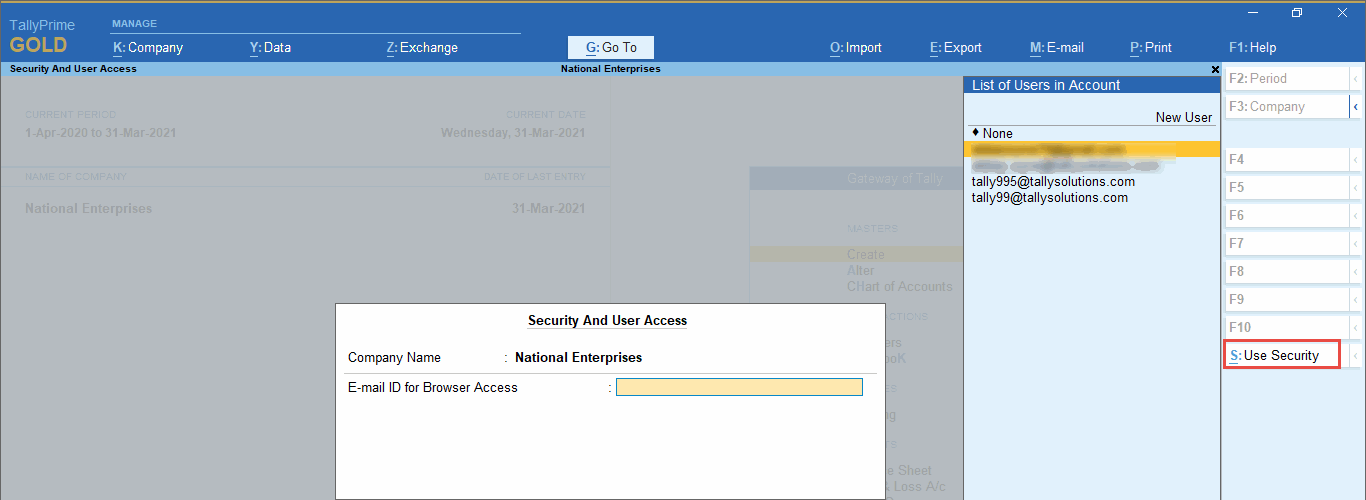Viewport: 1366px width, 500px height.
Task: Click the S: Use Security button
Action: pos(1282,355)
